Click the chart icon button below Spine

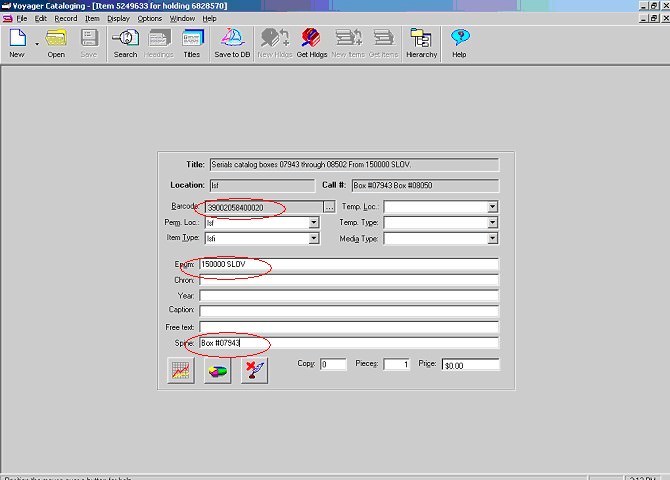point(181,370)
